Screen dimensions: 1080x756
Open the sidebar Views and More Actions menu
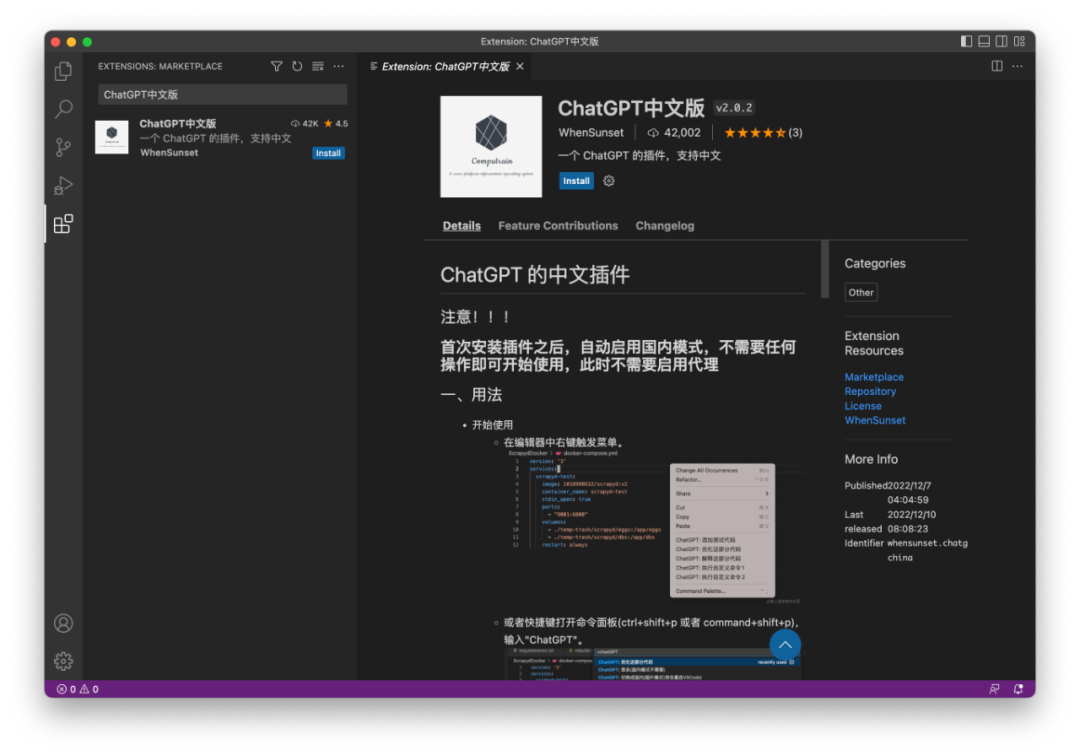[339, 66]
